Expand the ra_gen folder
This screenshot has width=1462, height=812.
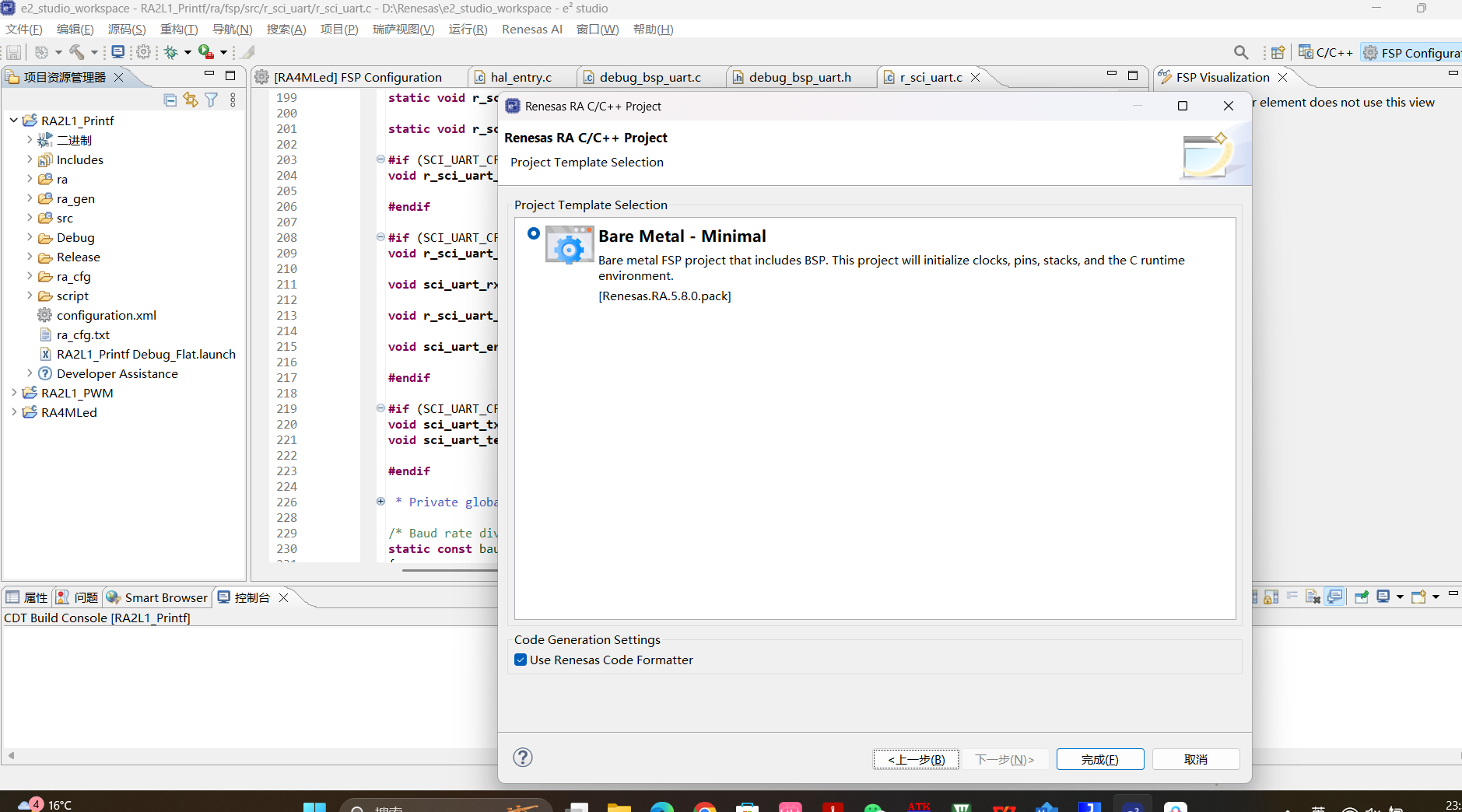[30, 198]
